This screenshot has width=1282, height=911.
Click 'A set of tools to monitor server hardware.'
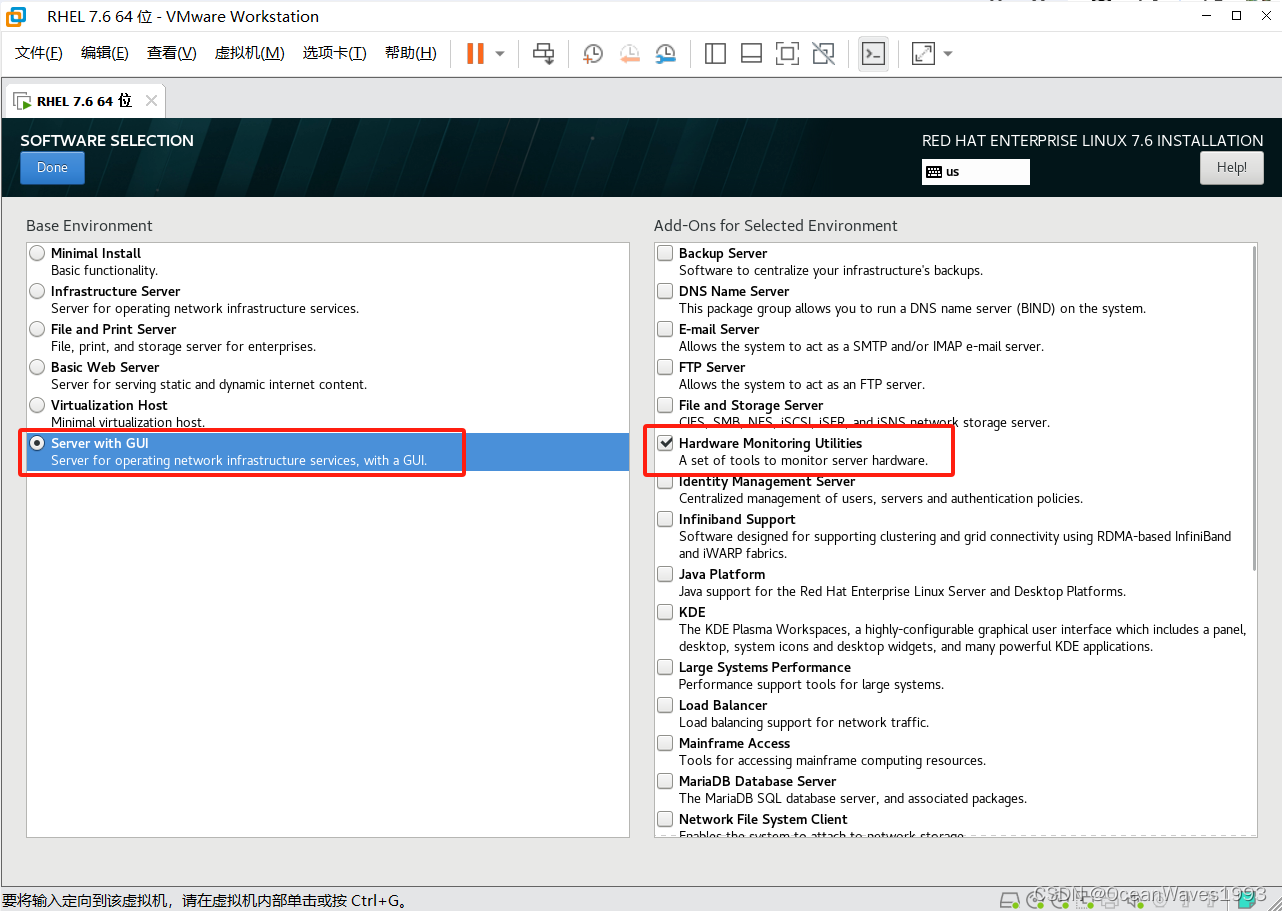click(x=803, y=461)
